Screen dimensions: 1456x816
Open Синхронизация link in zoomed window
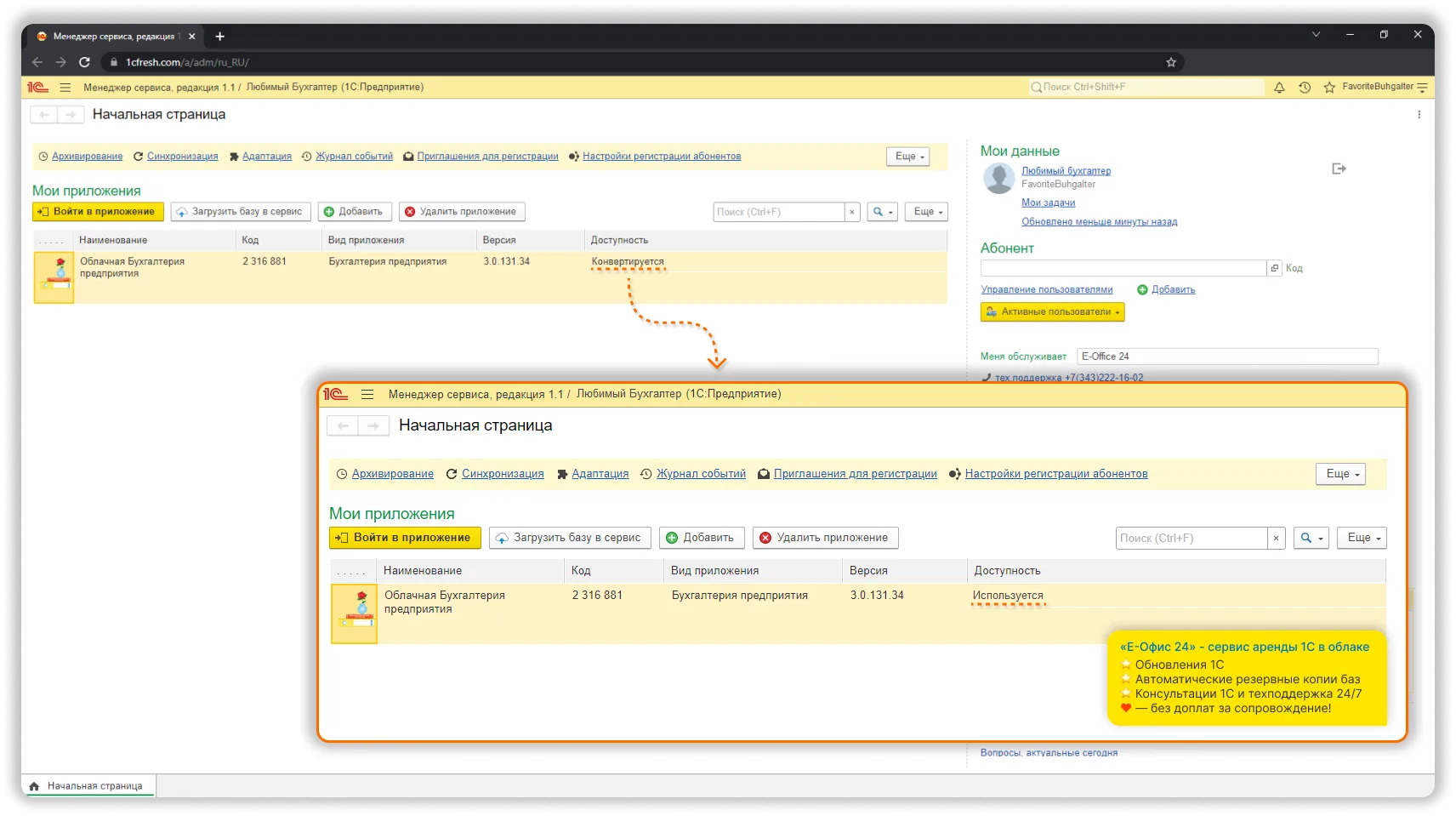[x=503, y=474]
